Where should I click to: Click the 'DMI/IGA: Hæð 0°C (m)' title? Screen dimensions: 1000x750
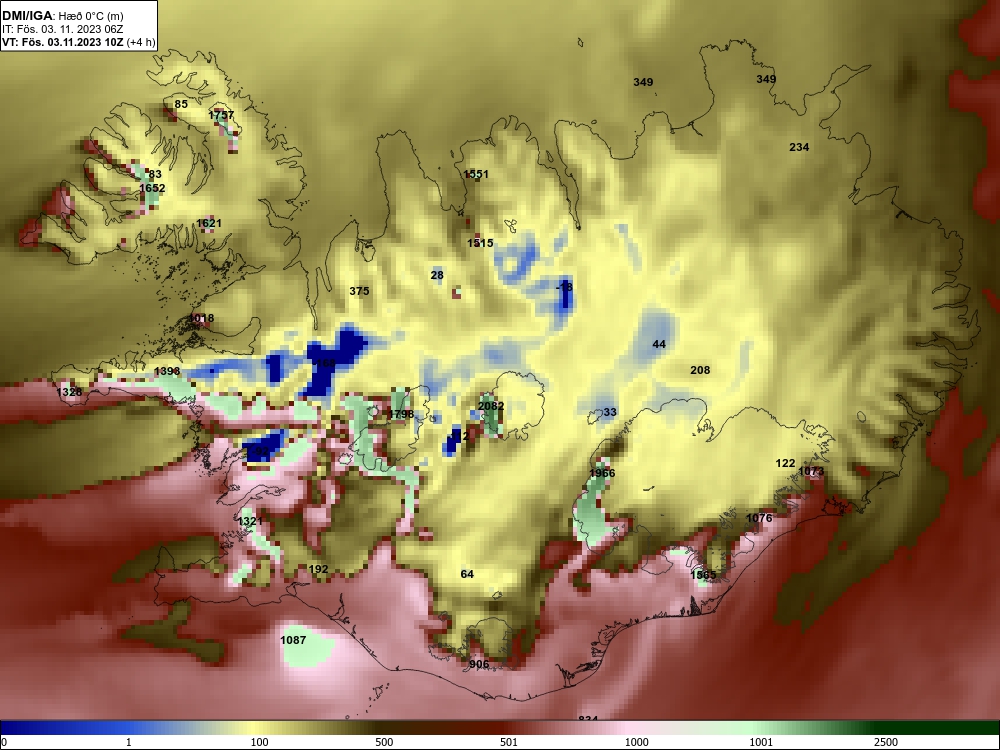pos(62,15)
